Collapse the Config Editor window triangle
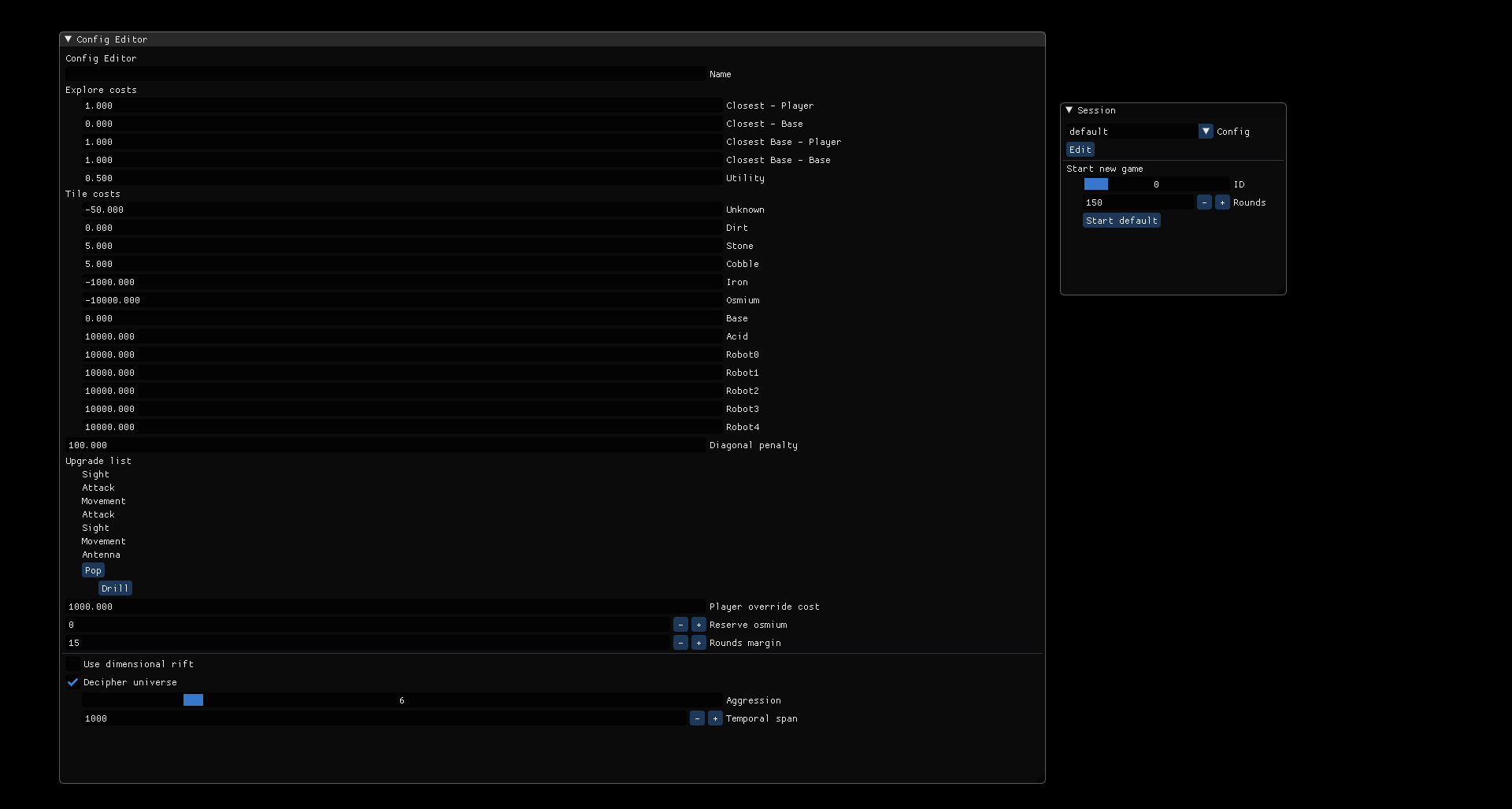This screenshot has height=809, width=1512. tap(69, 39)
